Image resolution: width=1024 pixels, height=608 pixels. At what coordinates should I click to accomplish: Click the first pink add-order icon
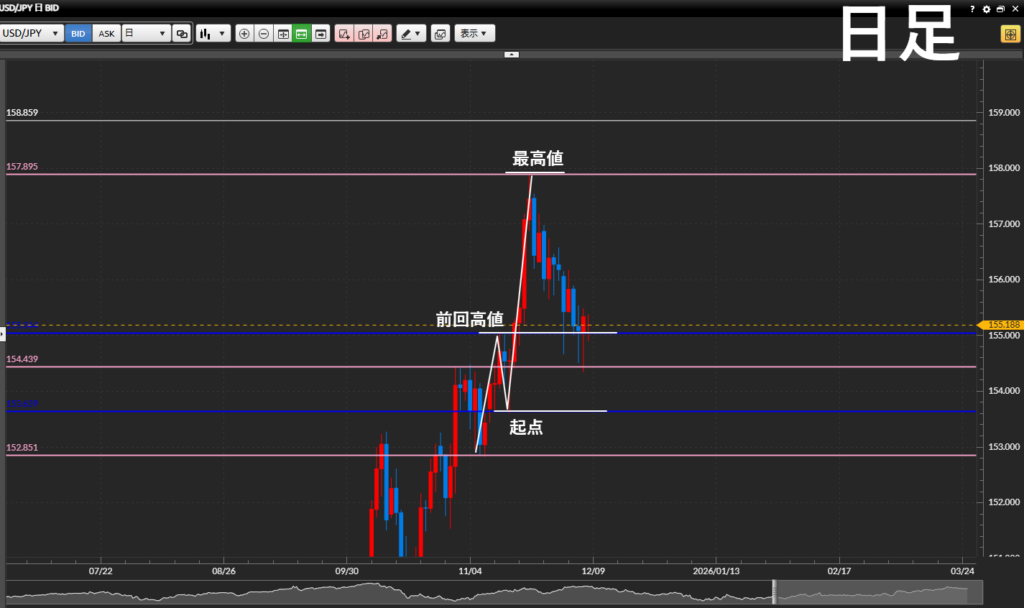(x=344, y=33)
